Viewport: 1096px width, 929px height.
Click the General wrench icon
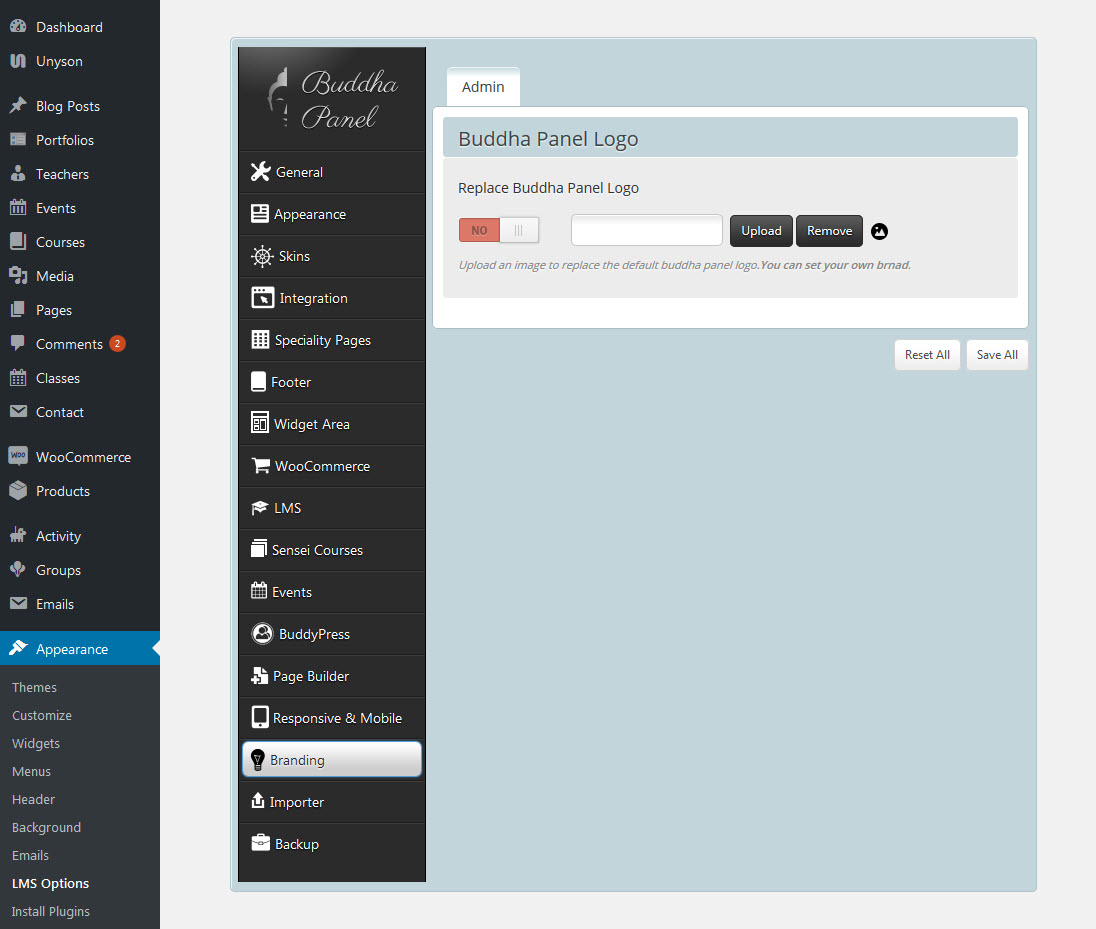pos(260,172)
